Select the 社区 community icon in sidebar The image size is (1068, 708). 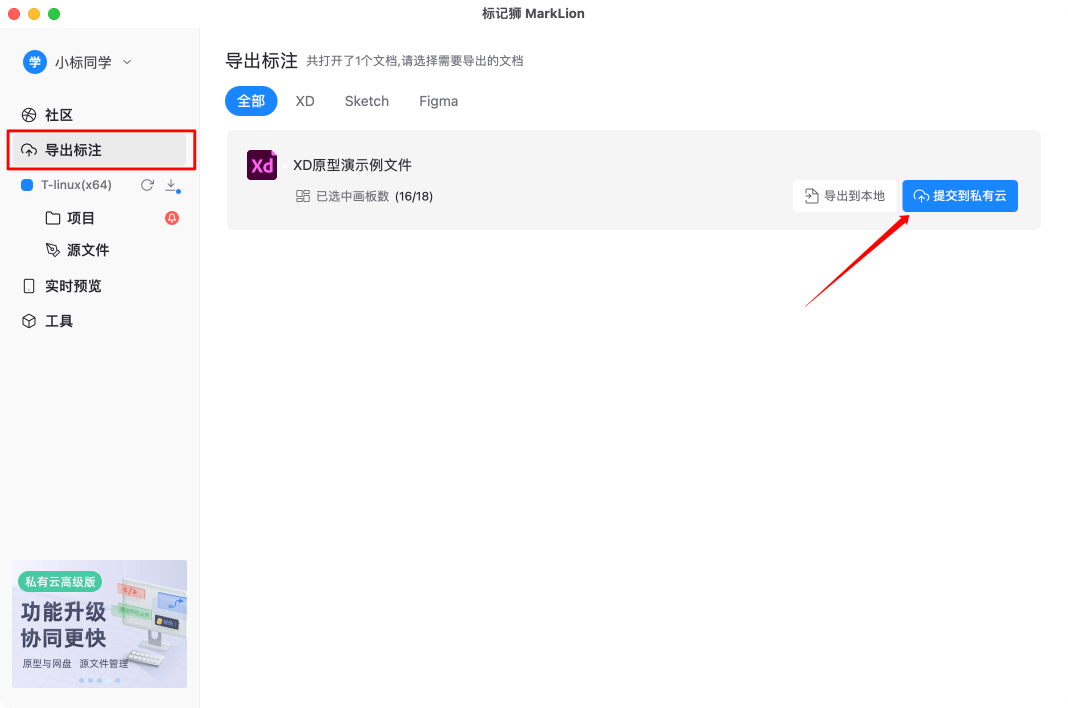click(x=29, y=114)
